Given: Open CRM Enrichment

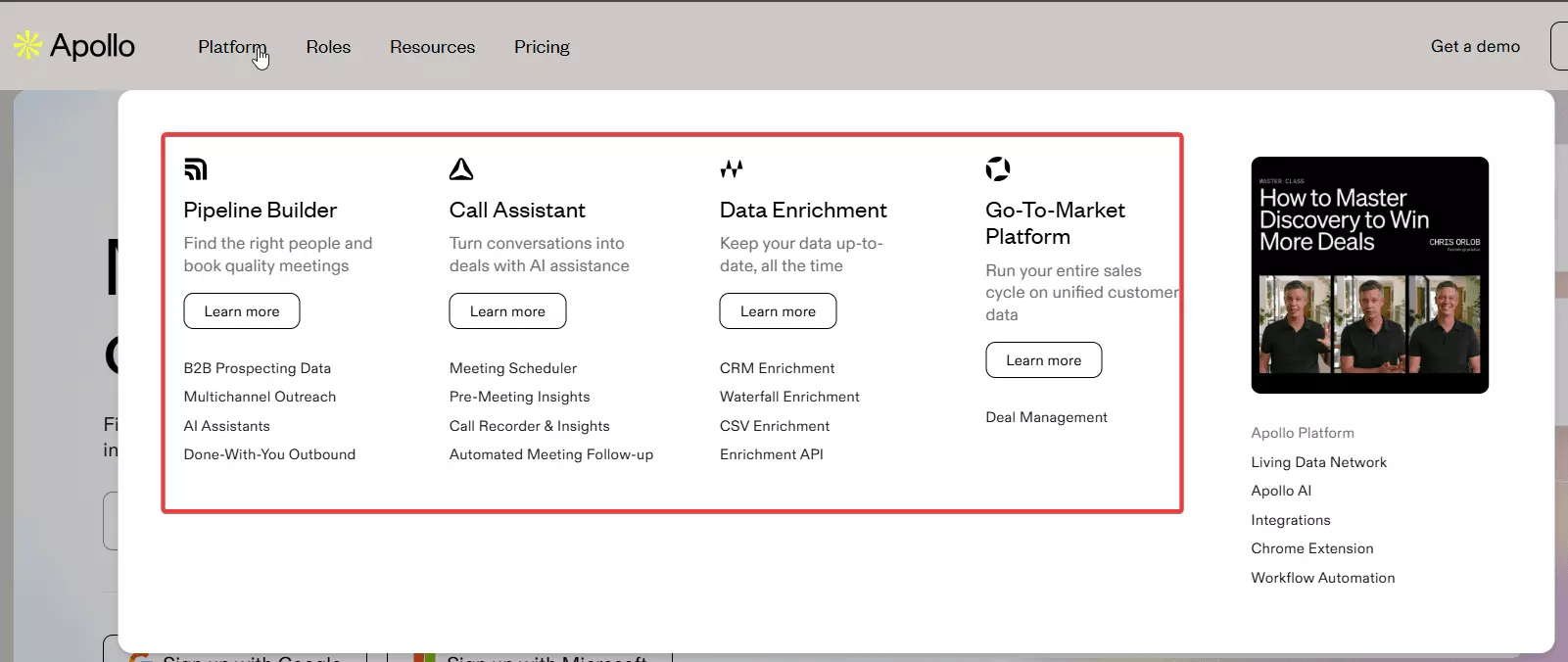Looking at the screenshot, I should point(778,368).
